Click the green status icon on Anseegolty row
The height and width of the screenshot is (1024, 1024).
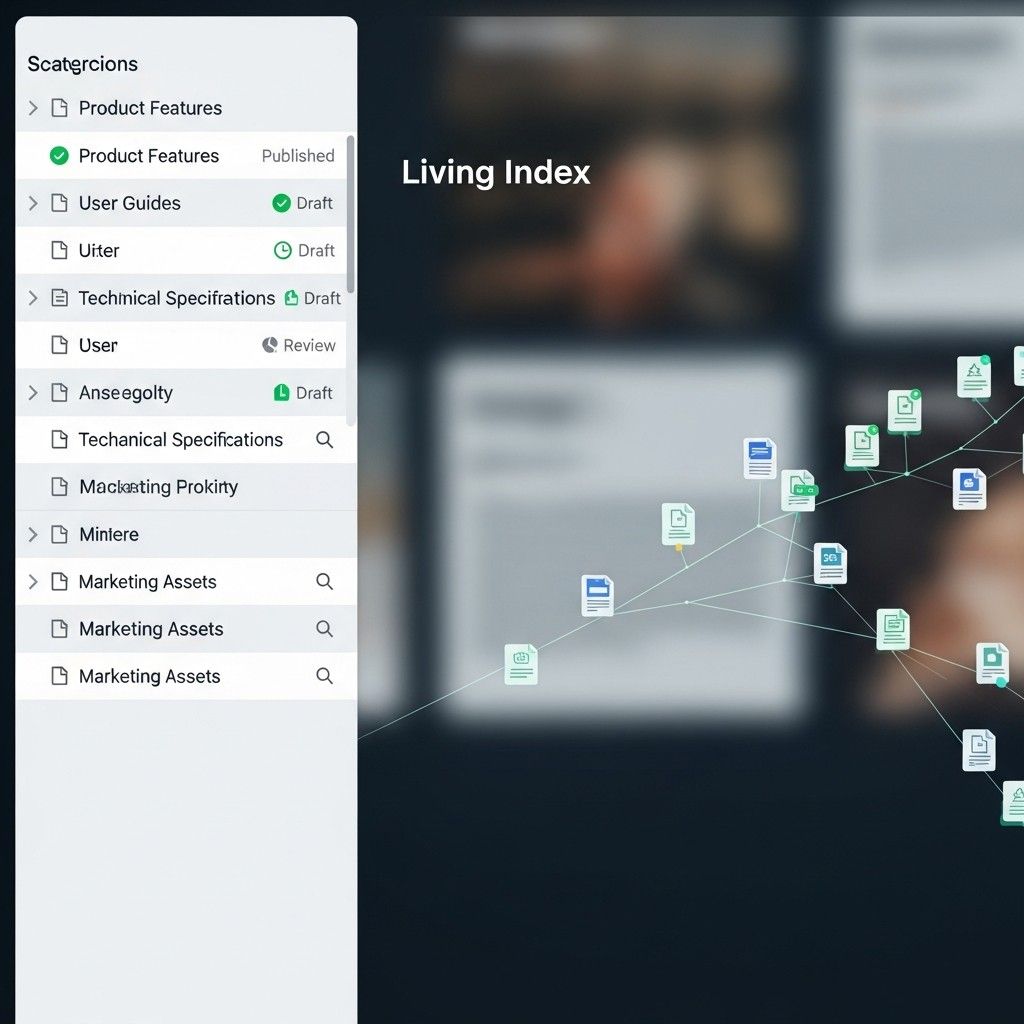[282, 393]
